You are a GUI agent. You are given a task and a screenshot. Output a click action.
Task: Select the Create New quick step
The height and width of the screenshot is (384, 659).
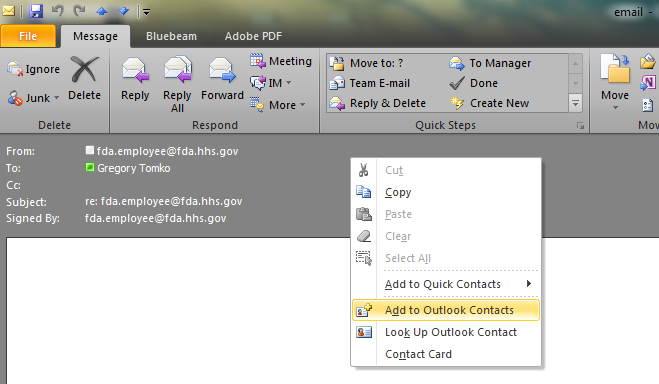(x=490, y=103)
